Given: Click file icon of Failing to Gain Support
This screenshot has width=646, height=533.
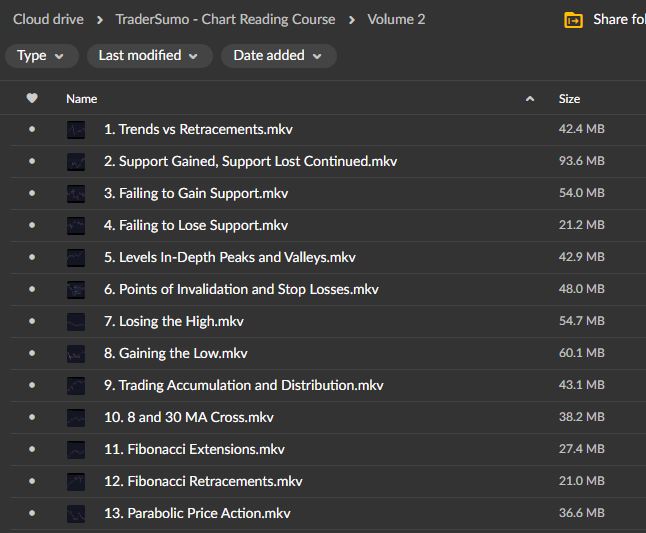Looking at the screenshot, I should (x=76, y=193).
